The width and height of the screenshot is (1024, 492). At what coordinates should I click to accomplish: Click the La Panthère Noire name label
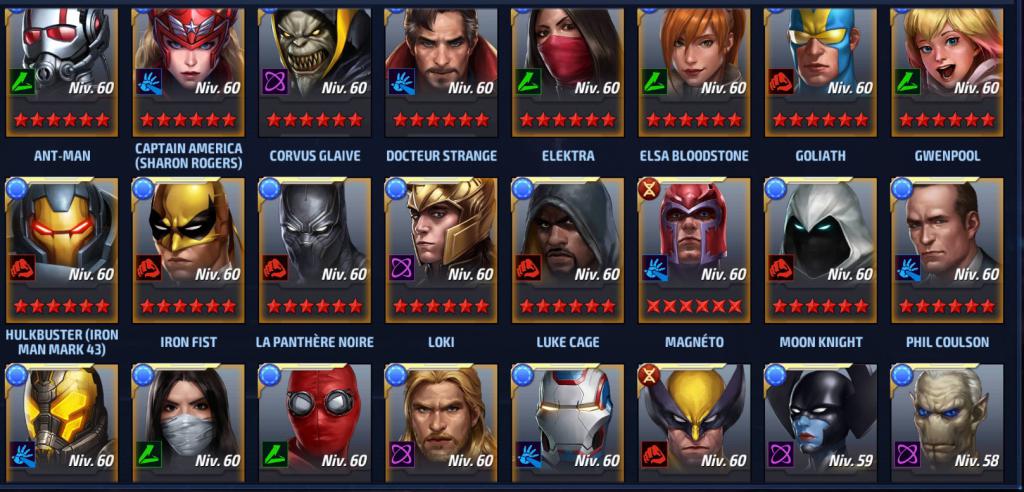(x=315, y=342)
